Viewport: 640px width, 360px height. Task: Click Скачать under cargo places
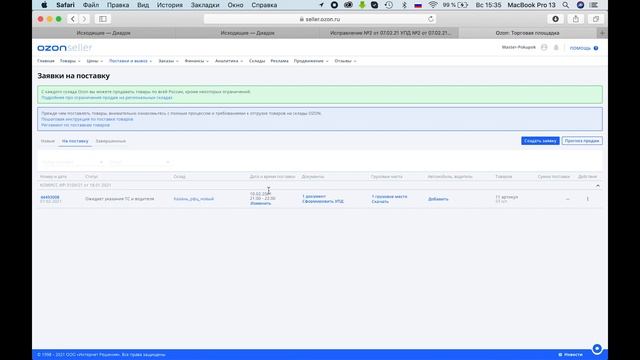tap(380, 202)
